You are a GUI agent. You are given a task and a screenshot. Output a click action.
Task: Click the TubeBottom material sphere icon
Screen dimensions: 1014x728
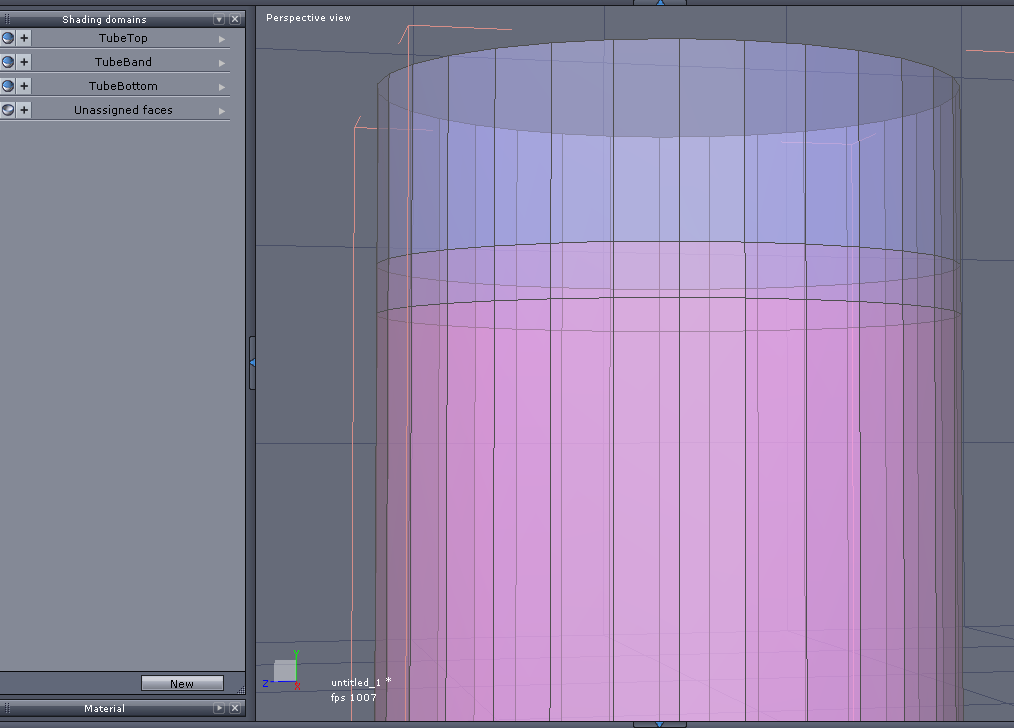(x=8, y=86)
